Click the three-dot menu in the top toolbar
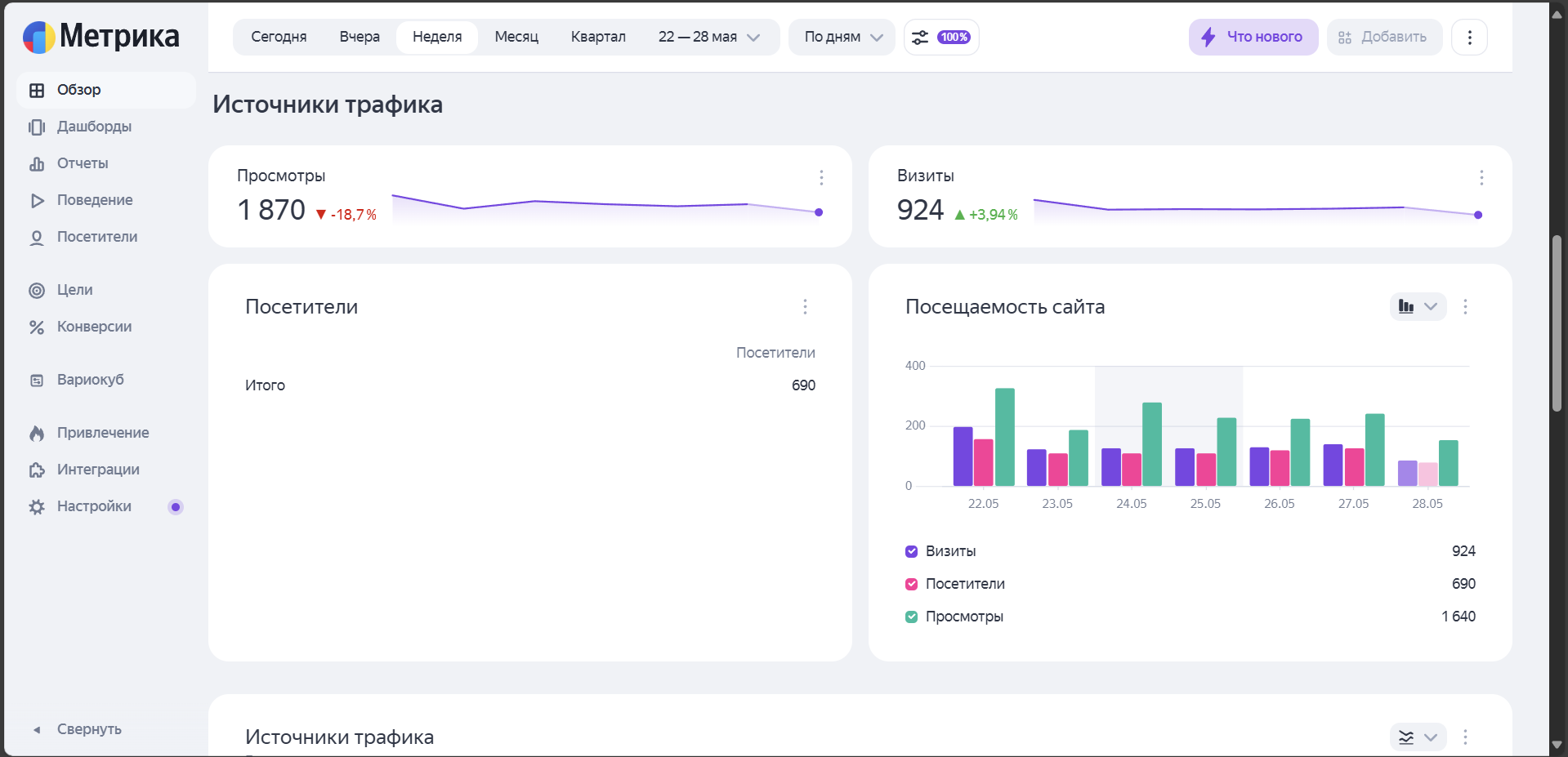Viewport: 1568px width, 757px height. 1469,37
